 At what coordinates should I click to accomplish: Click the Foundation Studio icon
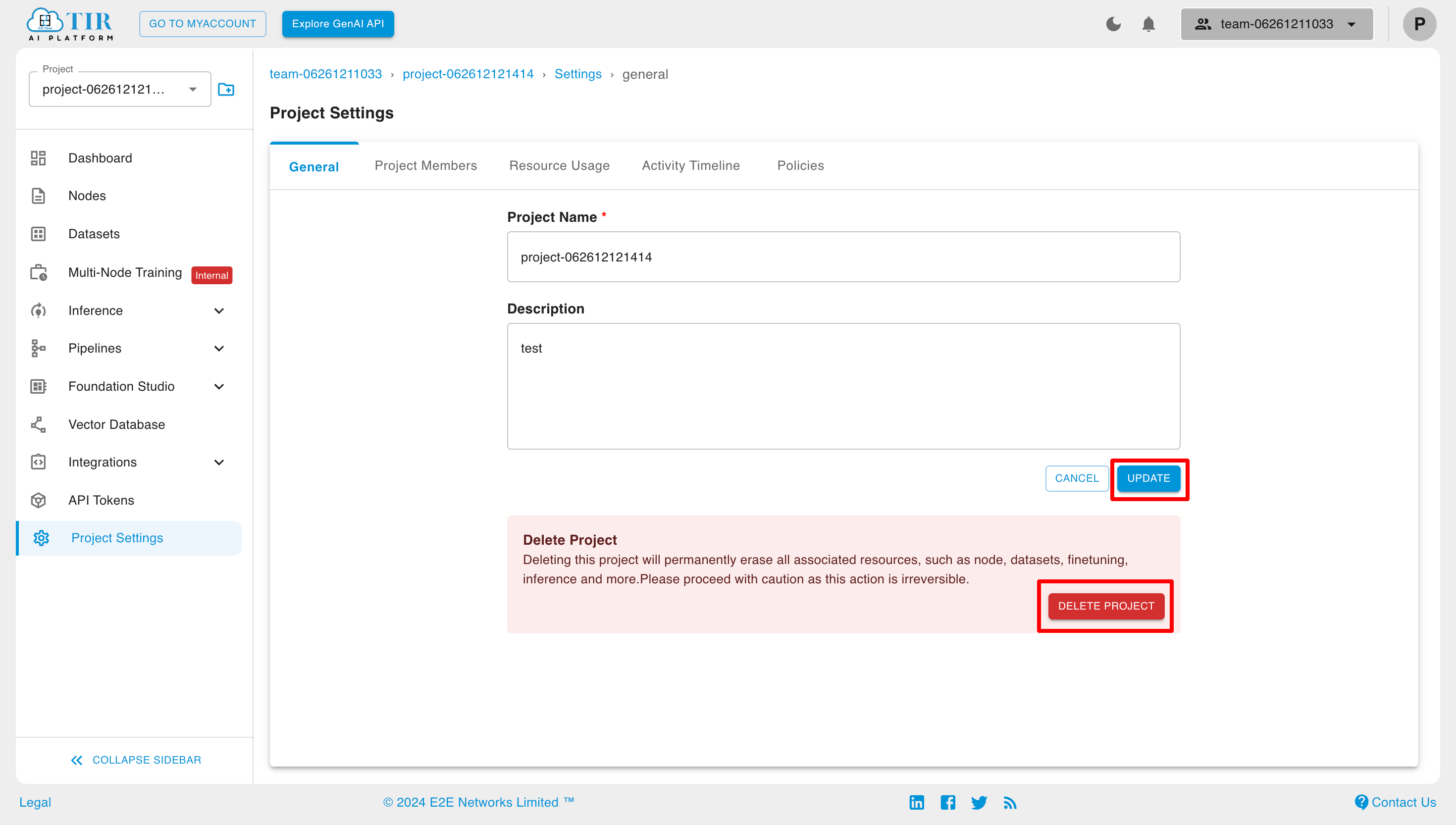click(38, 386)
